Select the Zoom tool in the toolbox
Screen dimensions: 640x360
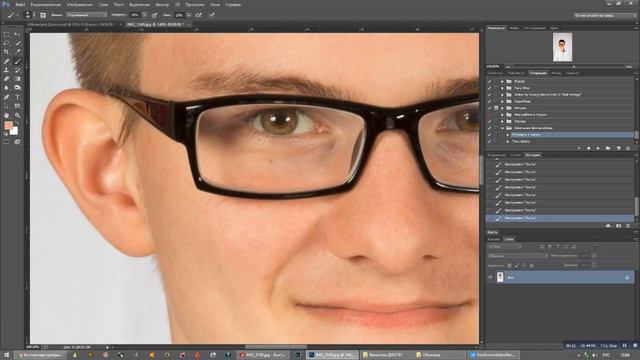coord(17,116)
